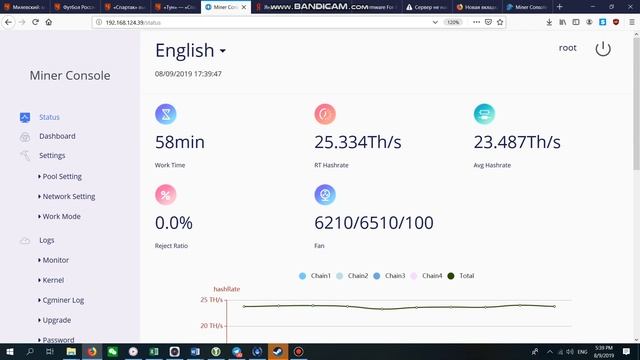This screenshot has width=640, height=360.
Task: Click the browser Home icon
Action: click(x=49, y=22)
